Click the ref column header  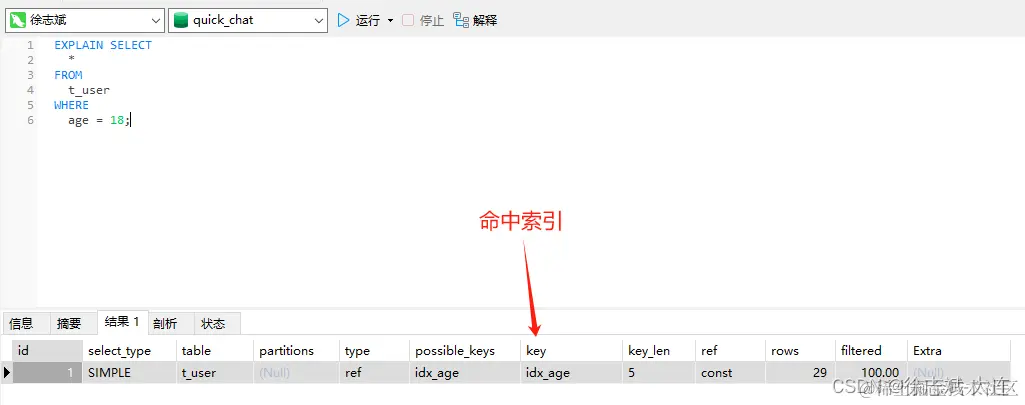(730, 351)
